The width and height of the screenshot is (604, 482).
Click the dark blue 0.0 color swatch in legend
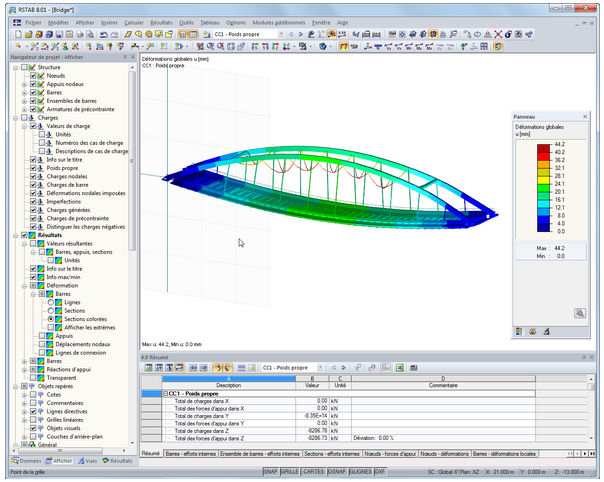coord(544,228)
